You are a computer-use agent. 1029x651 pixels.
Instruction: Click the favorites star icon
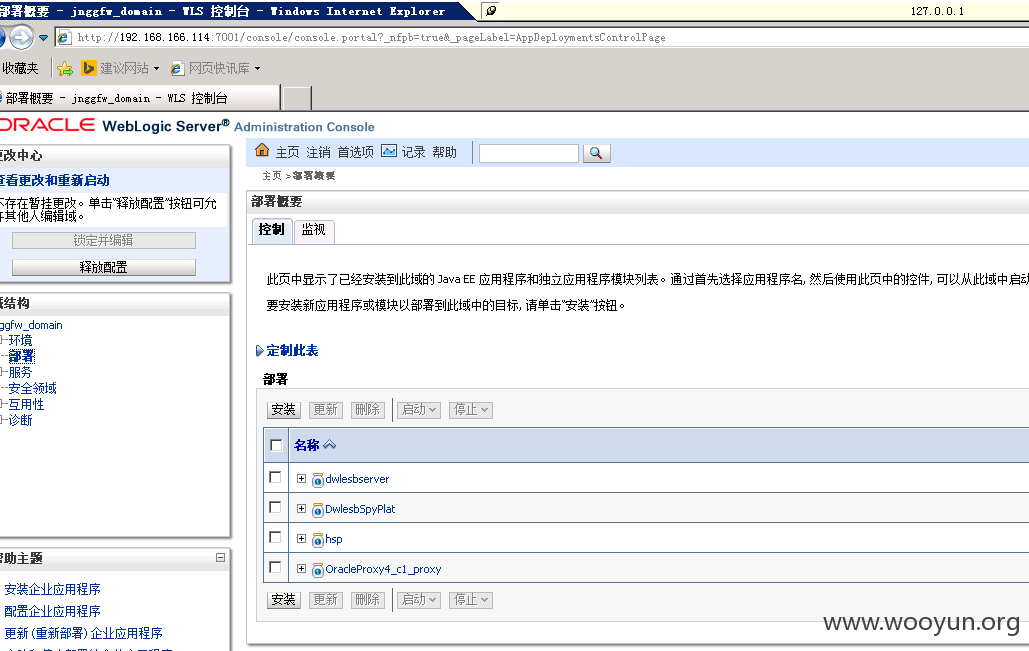(x=65, y=68)
